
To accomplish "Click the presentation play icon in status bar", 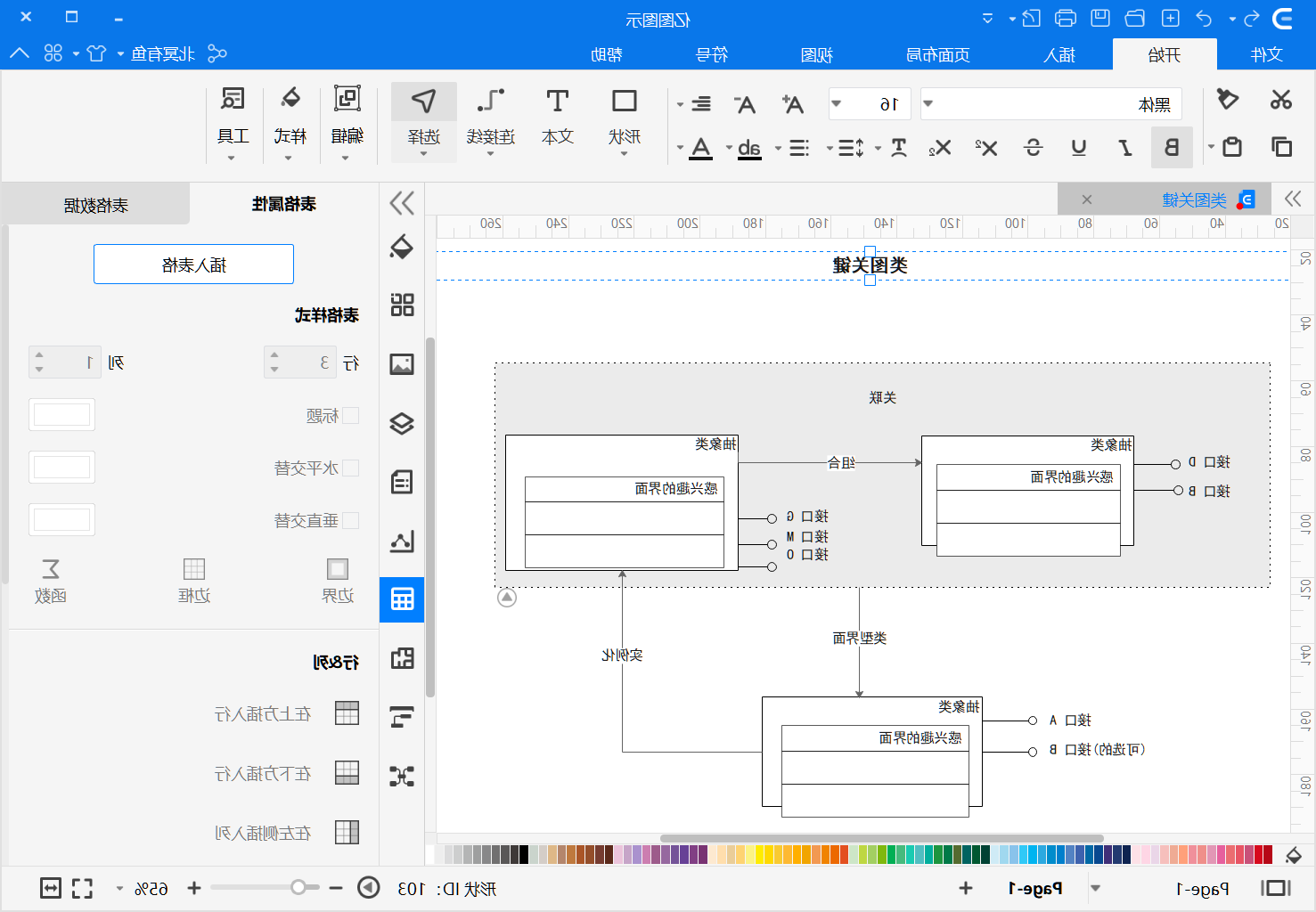I will 369,888.
